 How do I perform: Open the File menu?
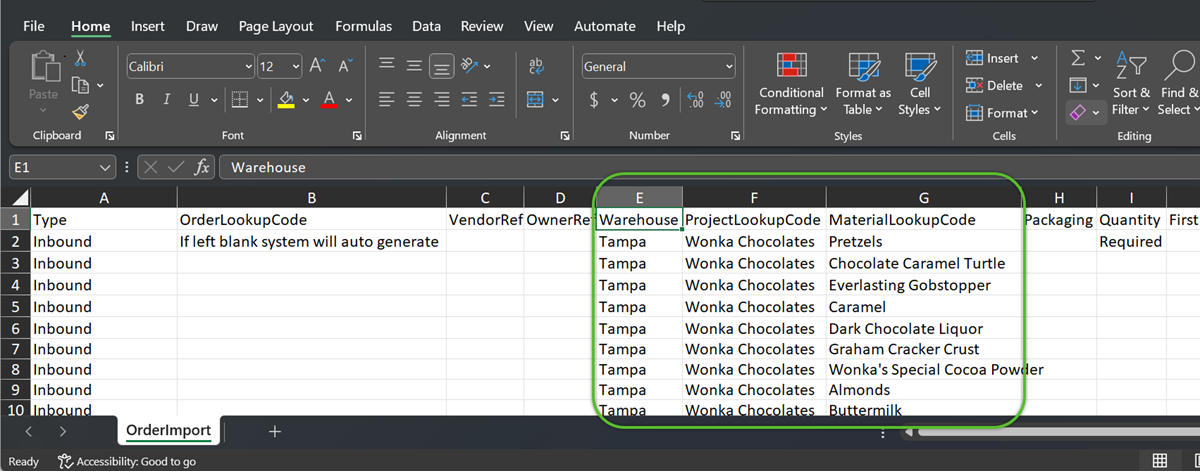34,26
